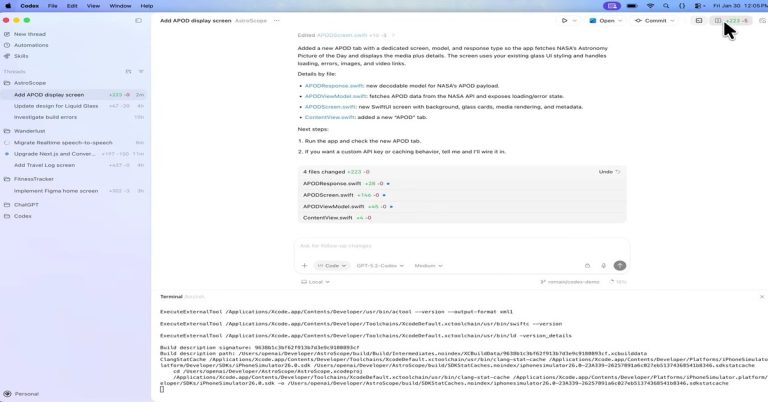The image size is (768, 402).
Task: Open the Medium reasoning effort dropdown
Action: pyautogui.click(x=428, y=266)
